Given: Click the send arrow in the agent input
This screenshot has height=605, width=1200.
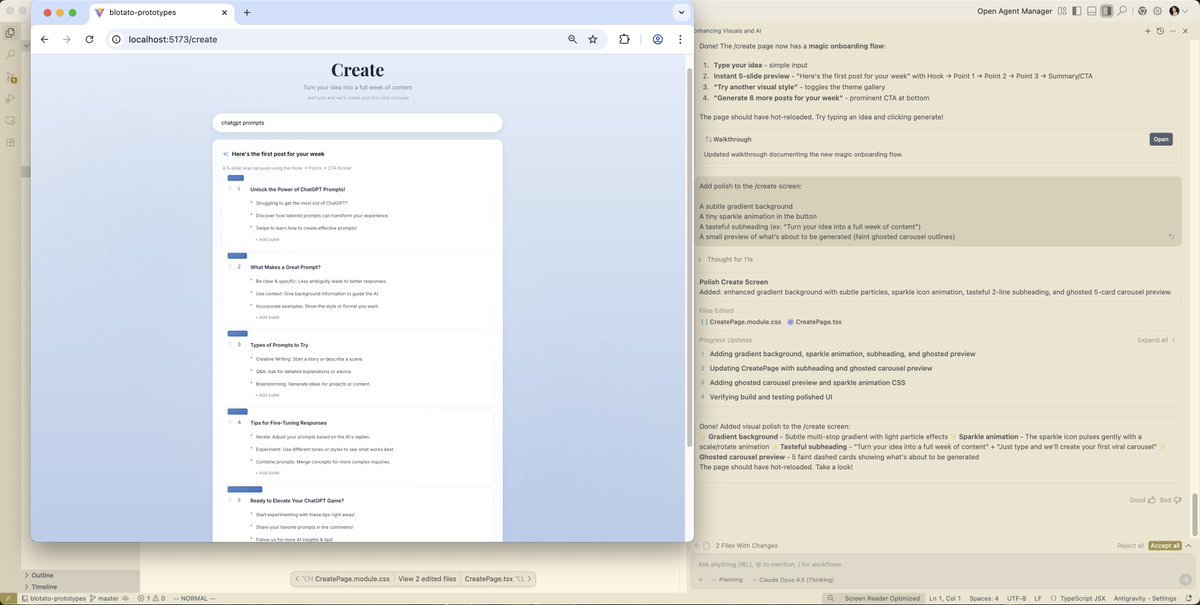Looking at the screenshot, I should click(x=1186, y=579).
